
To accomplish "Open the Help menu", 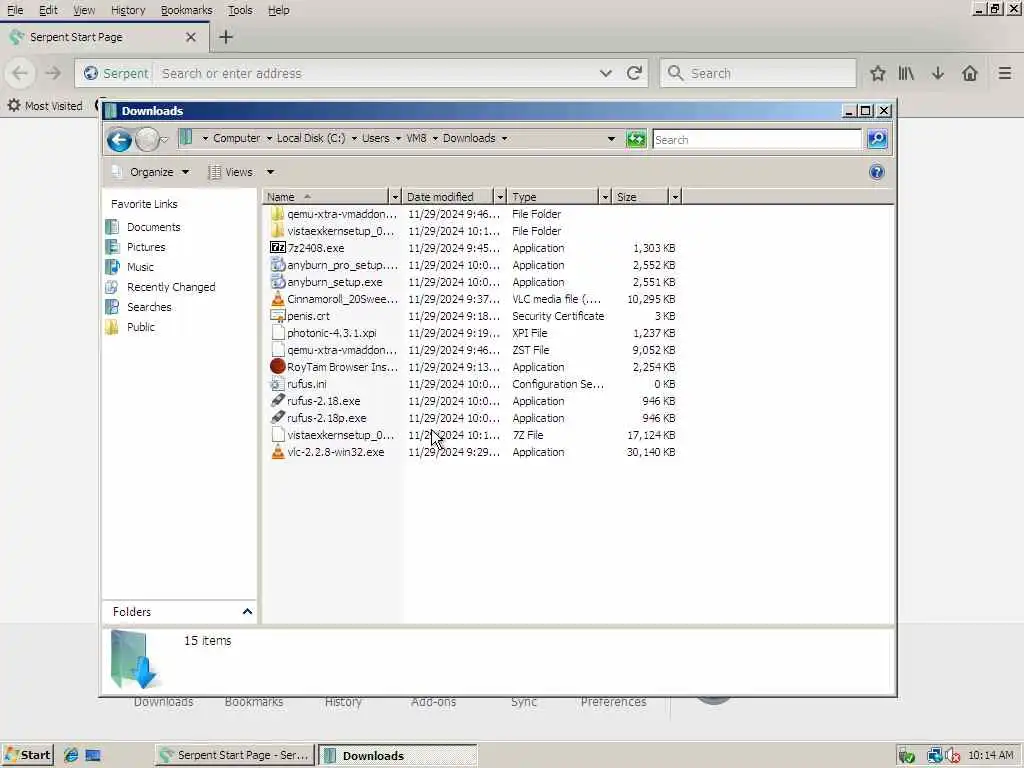I will (x=278, y=10).
